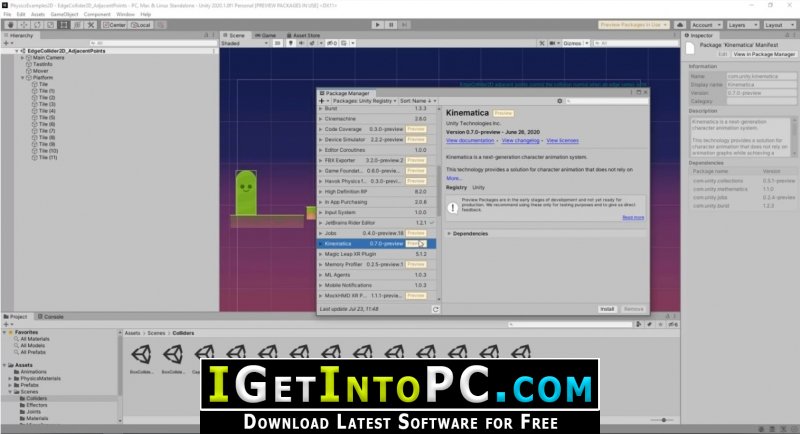This screenshot has width=800, height=434.
Task: Open View documentation link
Action: (x=470, y=140)
